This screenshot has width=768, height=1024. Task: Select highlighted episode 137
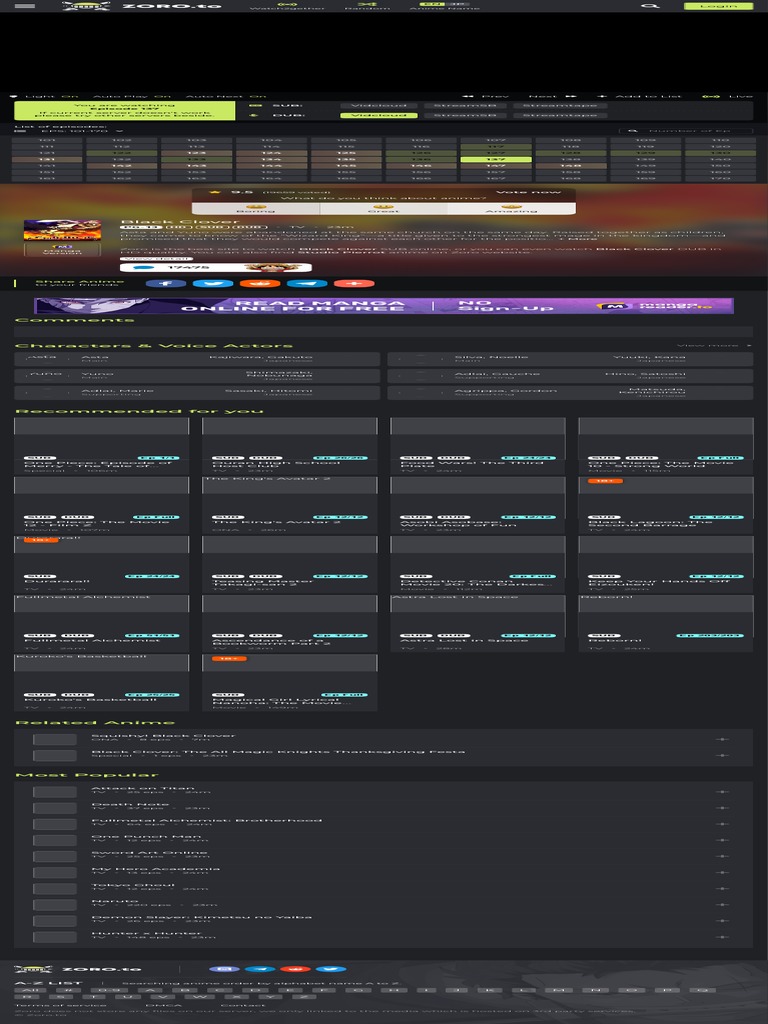496,159
